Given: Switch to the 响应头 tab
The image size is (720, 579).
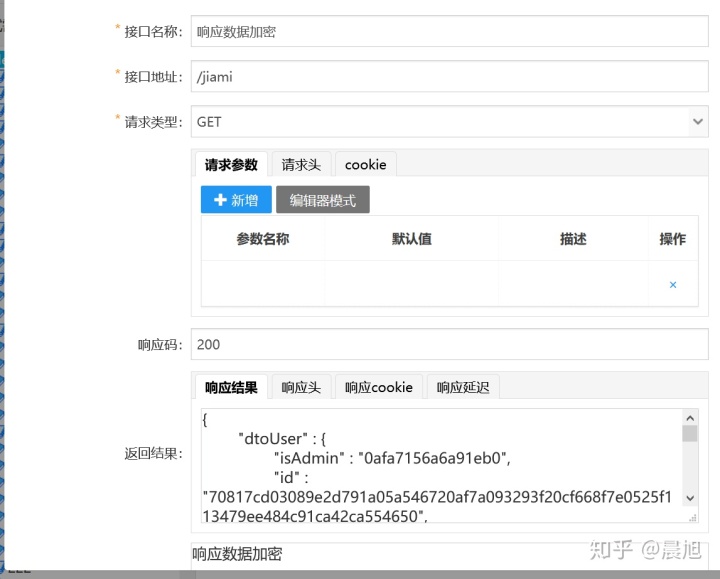Looking at the screenshot, I should click(301, 387).
